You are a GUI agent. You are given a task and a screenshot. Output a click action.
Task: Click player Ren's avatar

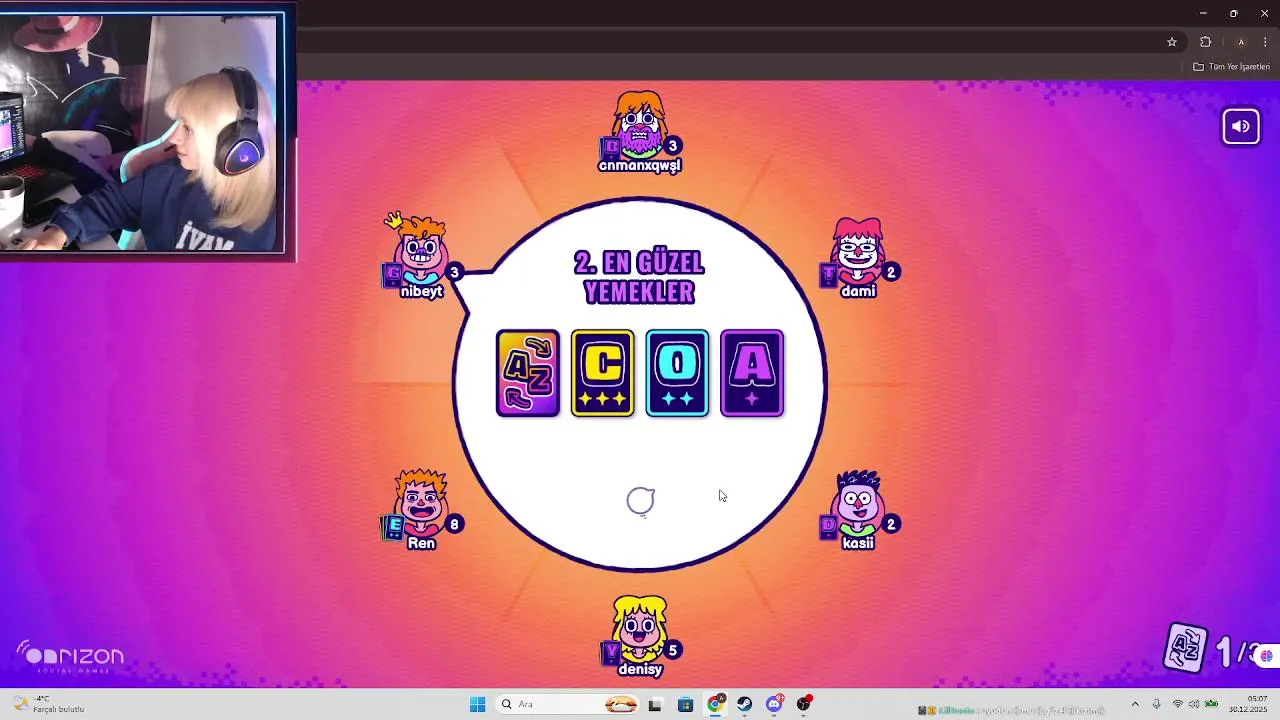421,502
